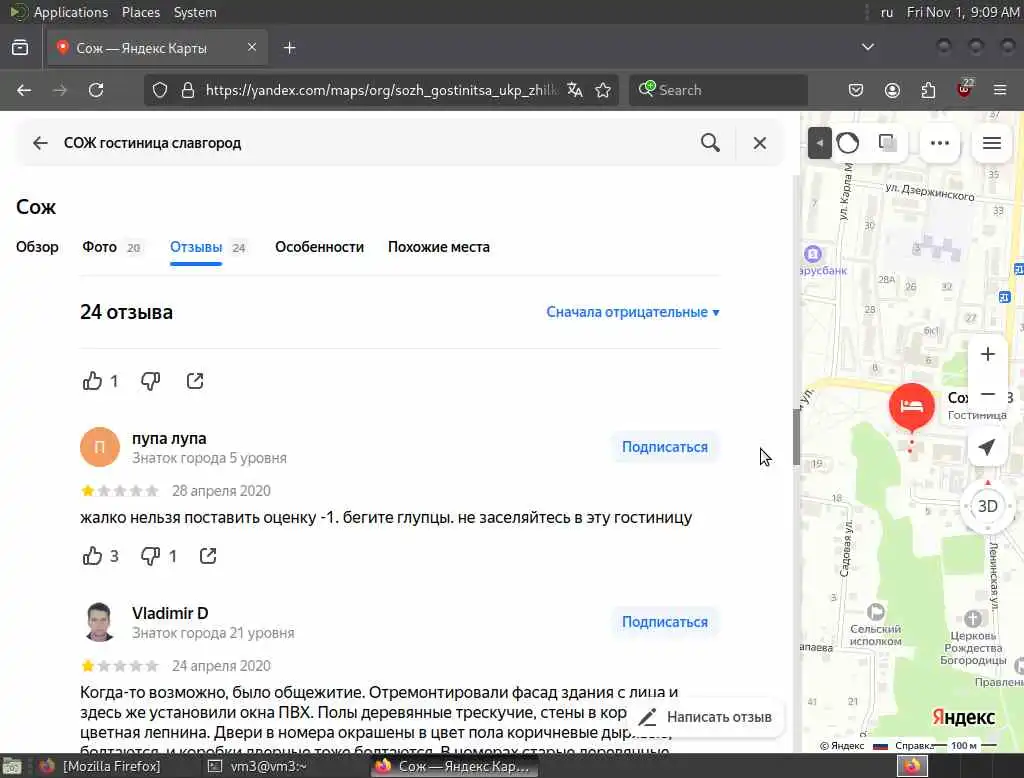Image resolution: width=1024 pixels, height=778 pixels.
Task: Switch to the Обзор tab
Action: coord(37,247)
